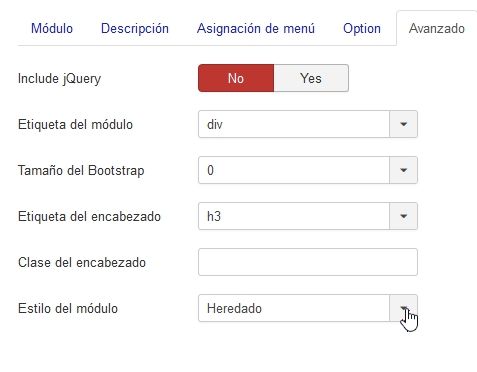Select the Option tab
Image resolution: width=477 pixels, height=372 pixels.
coord(362,28)
